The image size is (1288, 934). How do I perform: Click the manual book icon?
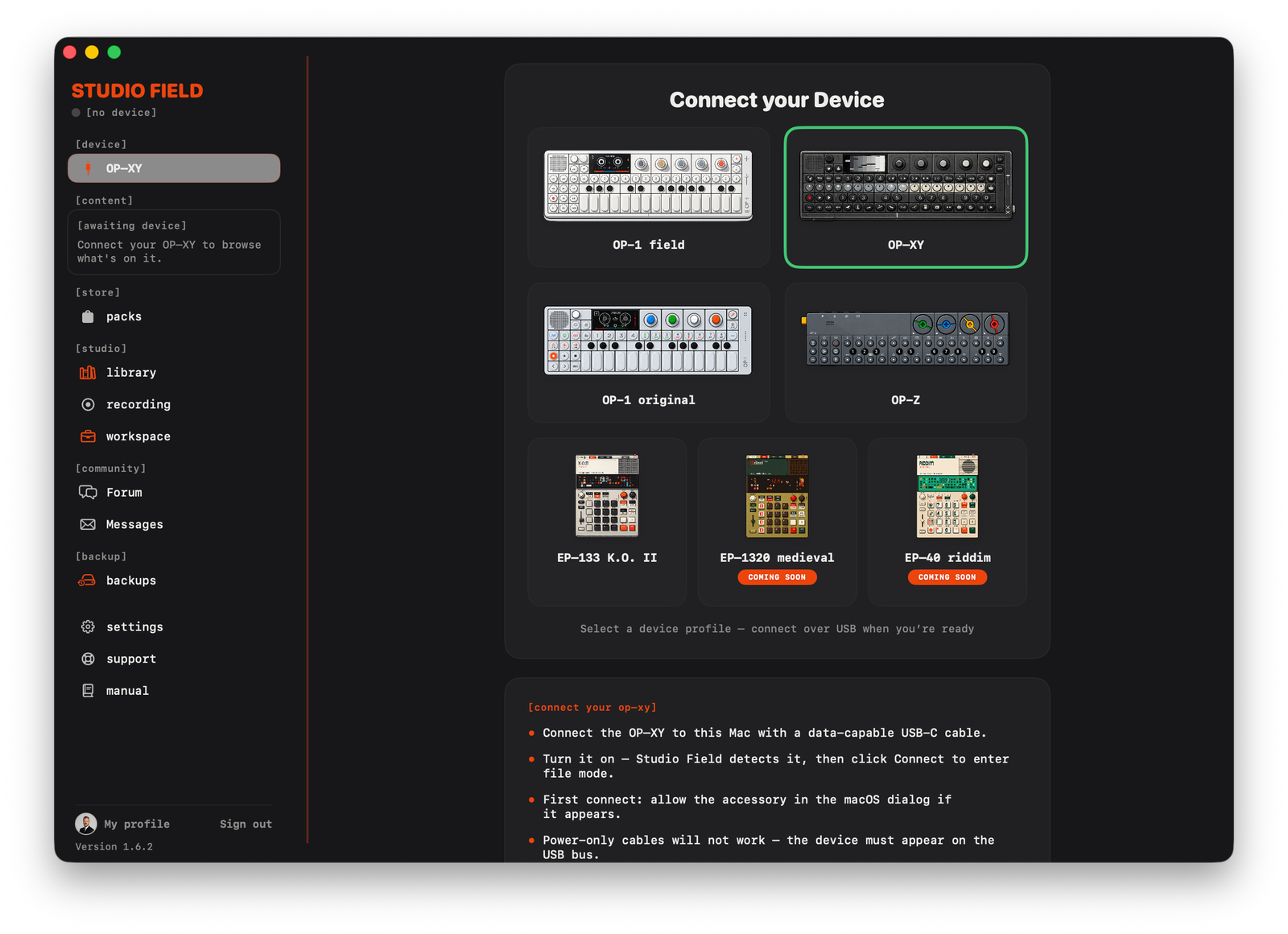88,691
